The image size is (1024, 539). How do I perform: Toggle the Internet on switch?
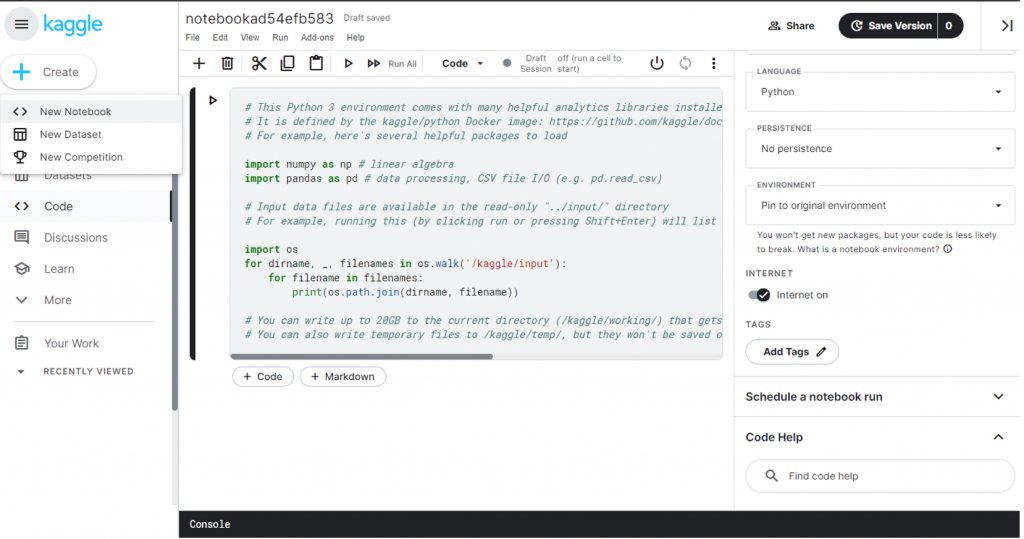pyautogui.click(x=759, y=295)
